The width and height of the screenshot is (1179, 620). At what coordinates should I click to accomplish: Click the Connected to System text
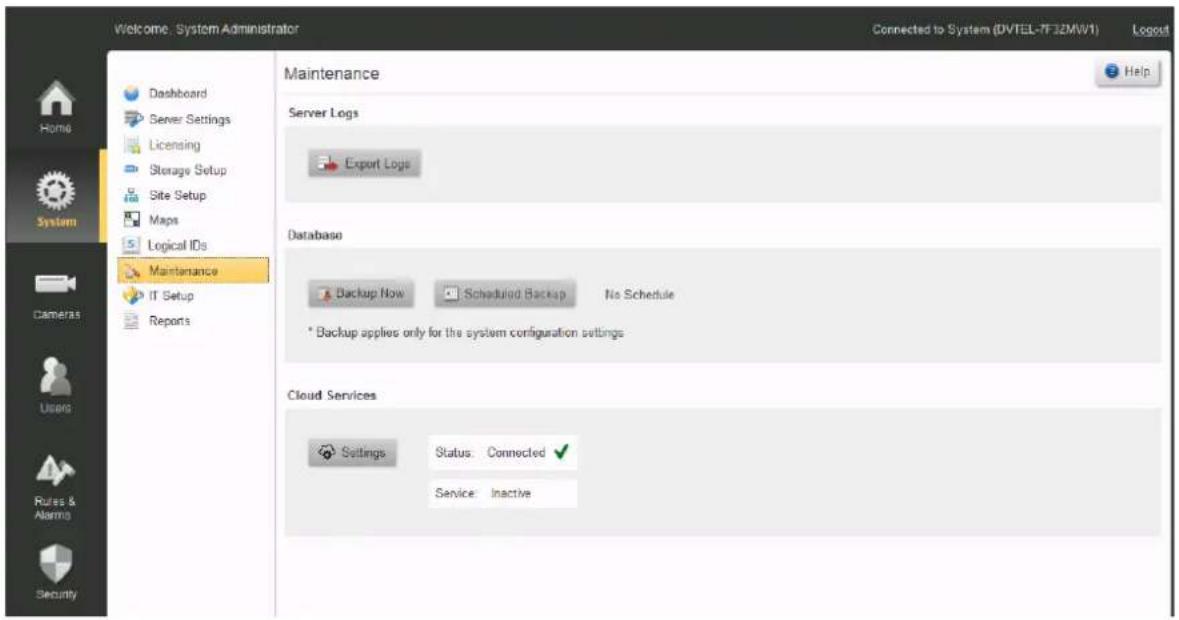click(985, 29)
